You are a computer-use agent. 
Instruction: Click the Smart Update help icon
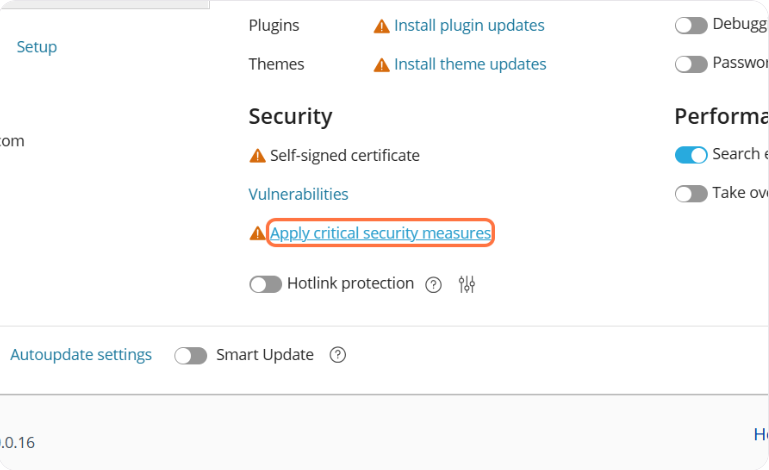click(338, 355)
